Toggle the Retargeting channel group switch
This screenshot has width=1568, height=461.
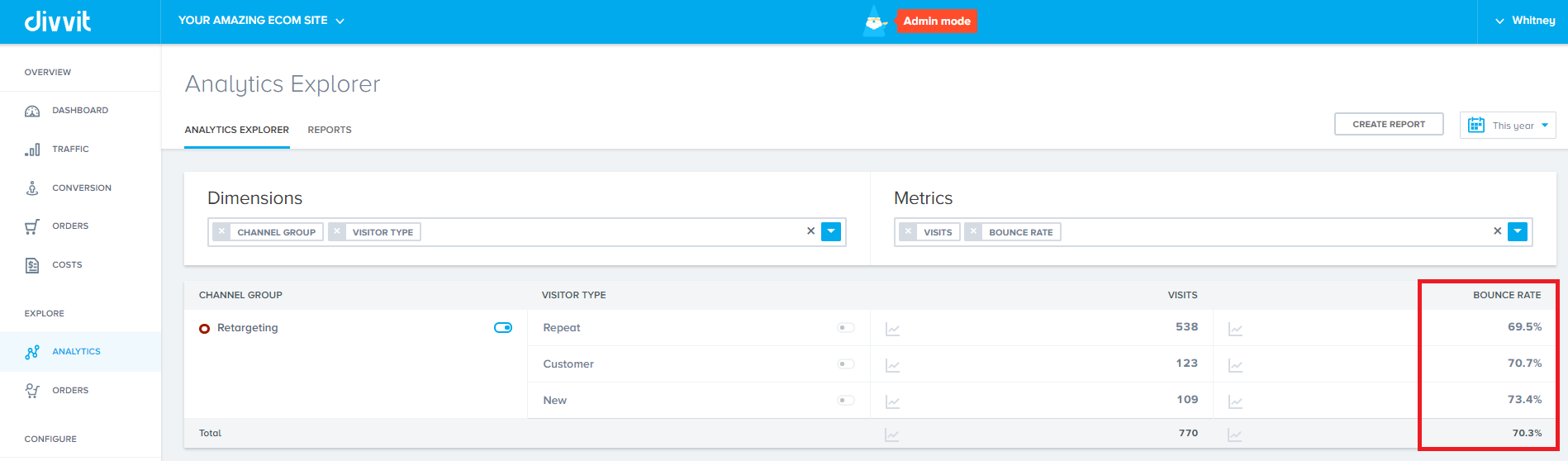pos(503,328)
